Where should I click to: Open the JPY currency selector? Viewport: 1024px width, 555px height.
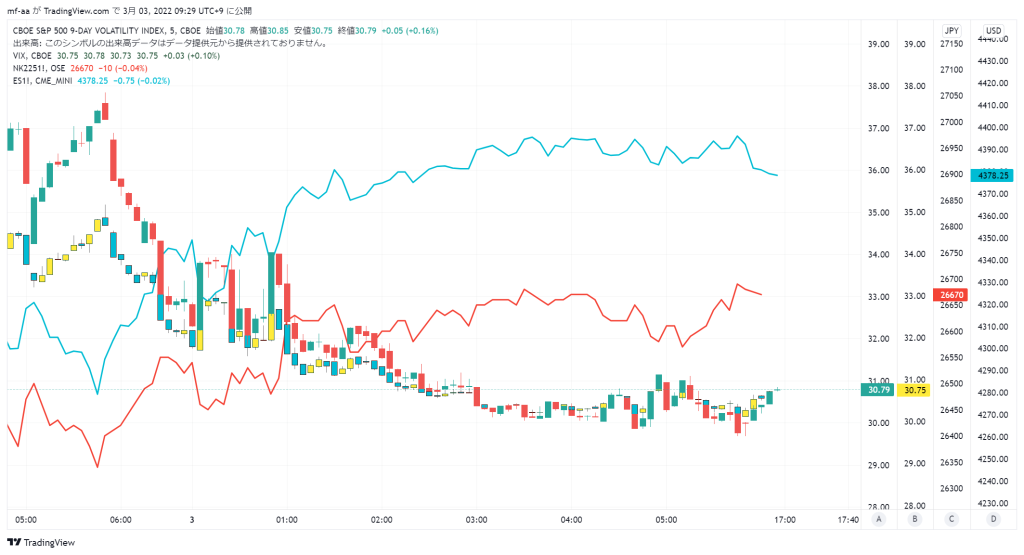pyautogui.click(x=952, y=31)
